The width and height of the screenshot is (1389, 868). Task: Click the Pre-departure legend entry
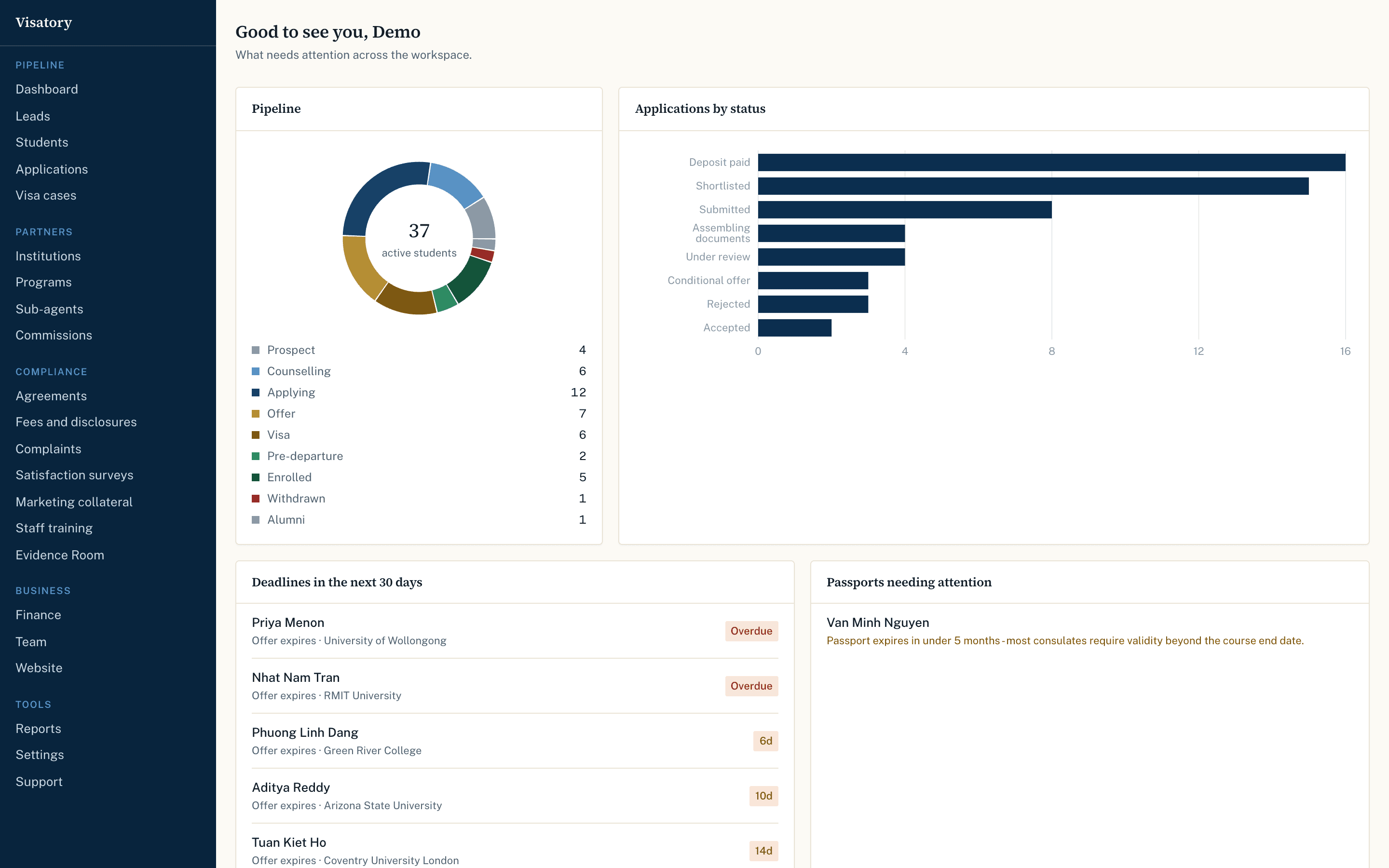tap(419, 456)
